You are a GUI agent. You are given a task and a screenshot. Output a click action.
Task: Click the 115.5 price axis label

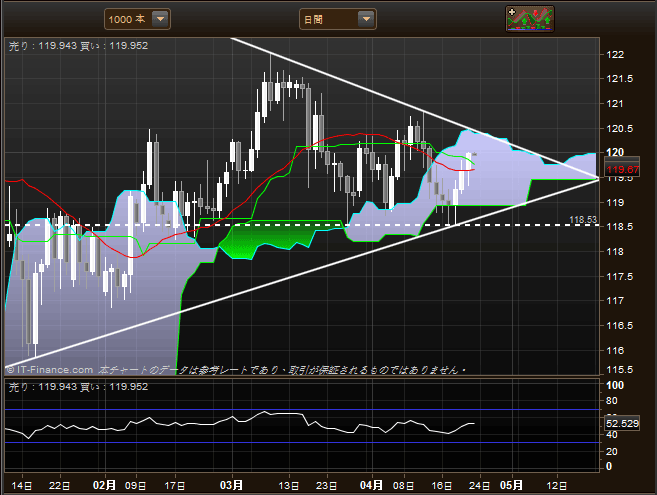(619, 370)
